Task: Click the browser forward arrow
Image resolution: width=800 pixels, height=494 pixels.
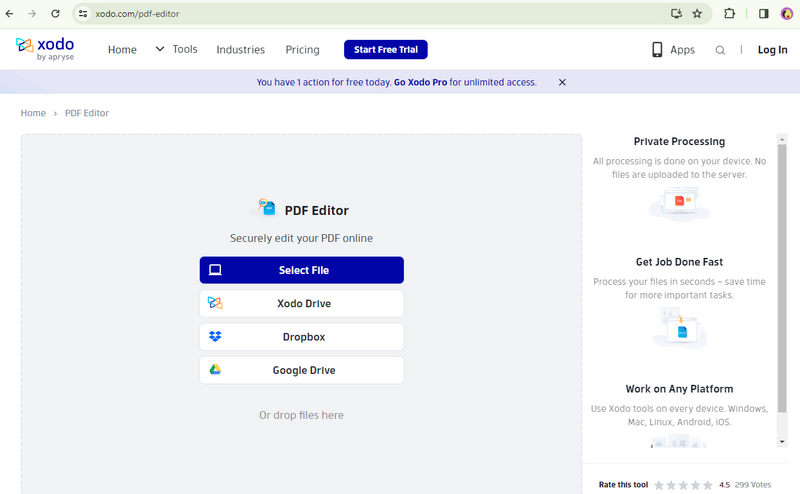Action: 32,14
